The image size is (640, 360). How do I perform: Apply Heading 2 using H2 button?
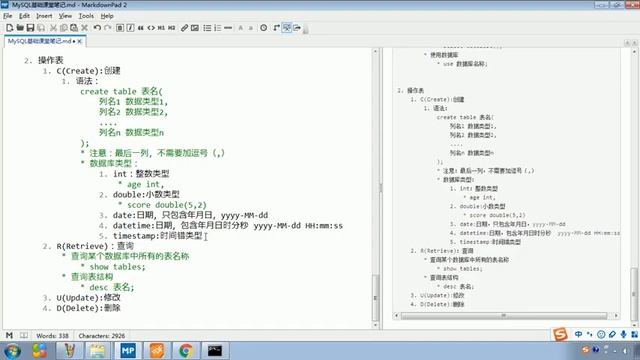[172, 28]
